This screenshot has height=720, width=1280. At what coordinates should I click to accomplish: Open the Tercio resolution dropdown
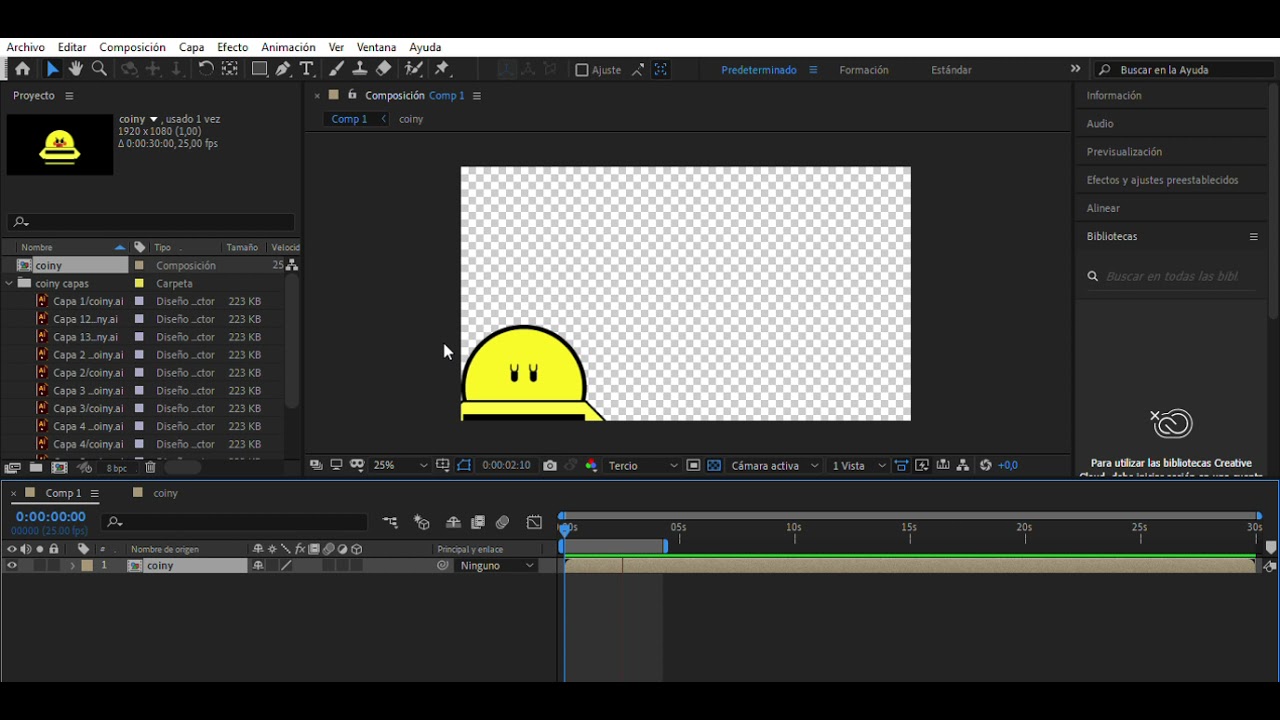click(642, 465)
